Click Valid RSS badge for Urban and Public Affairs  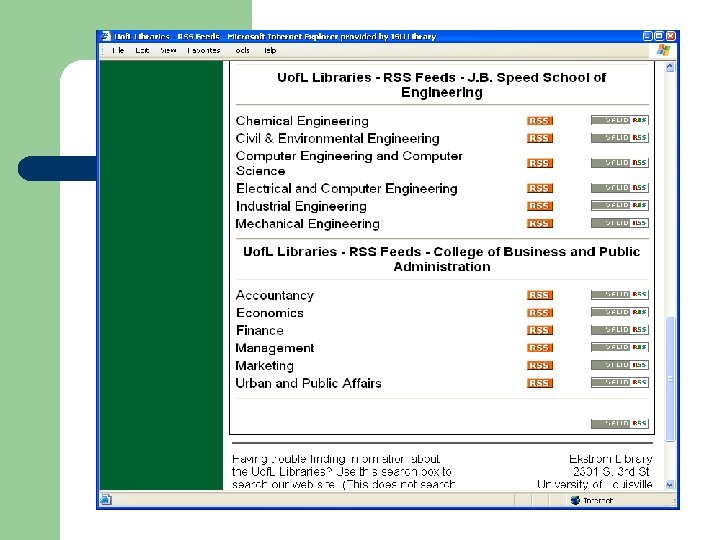click(619, 382)
